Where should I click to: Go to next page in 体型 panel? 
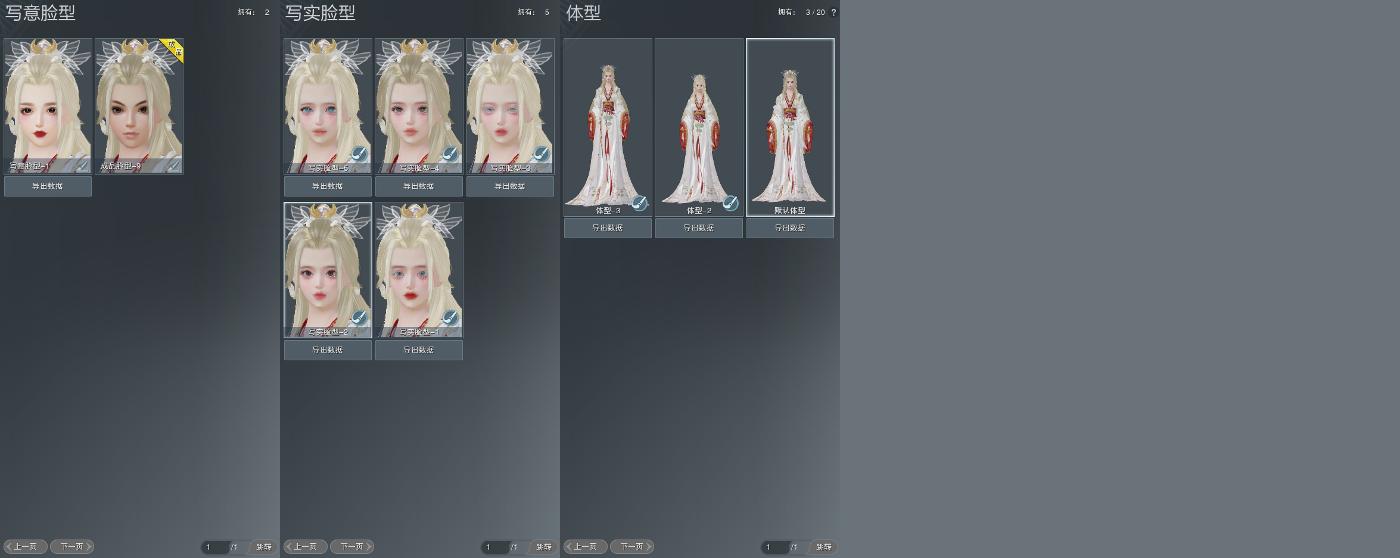(632, 547)
